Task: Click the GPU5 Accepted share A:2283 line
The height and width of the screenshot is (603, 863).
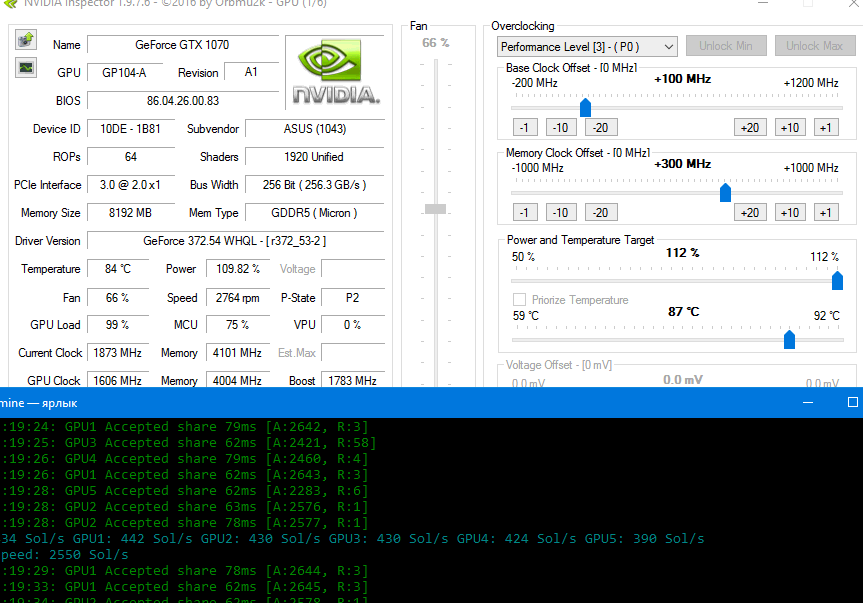Action: (184, 491)
